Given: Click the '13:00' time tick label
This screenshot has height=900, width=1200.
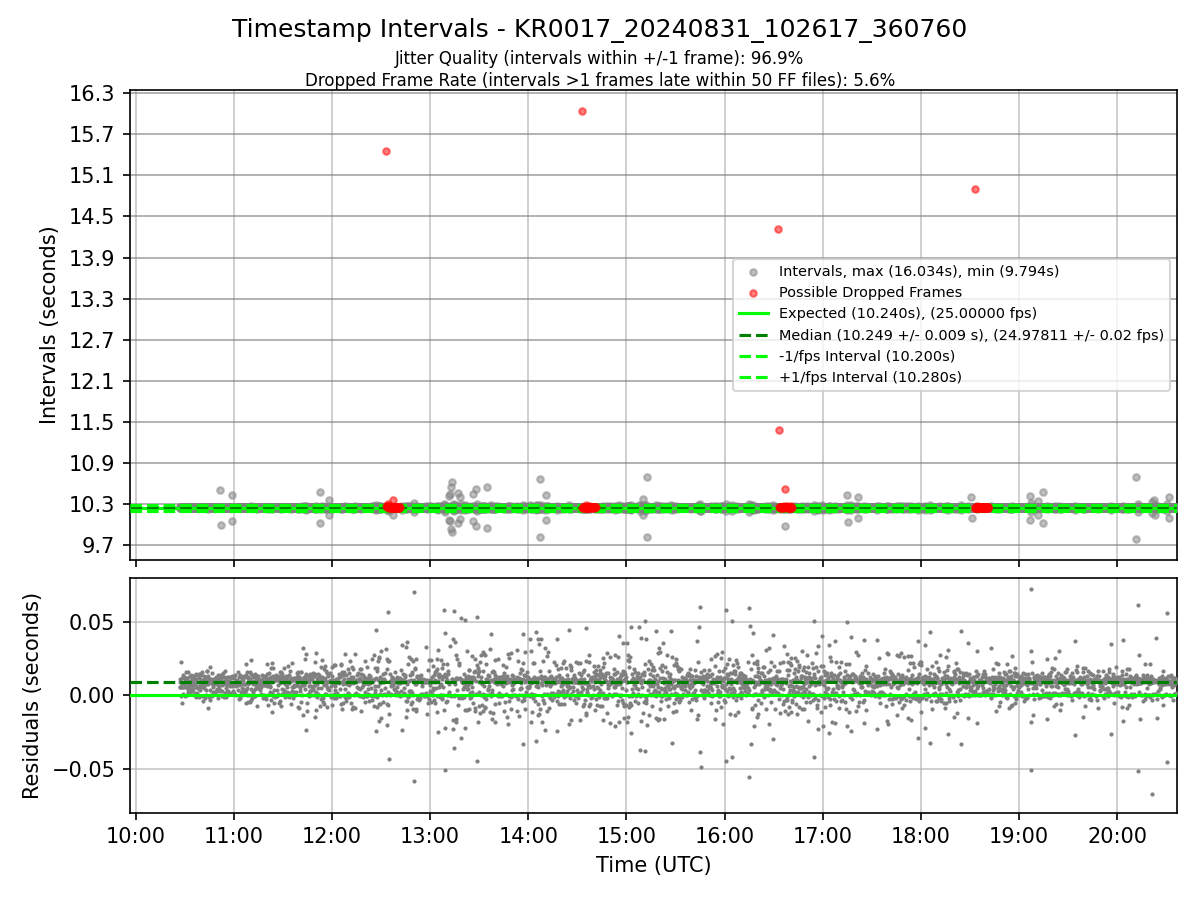Looking at the screenshot, I should [x=430, y=836].
